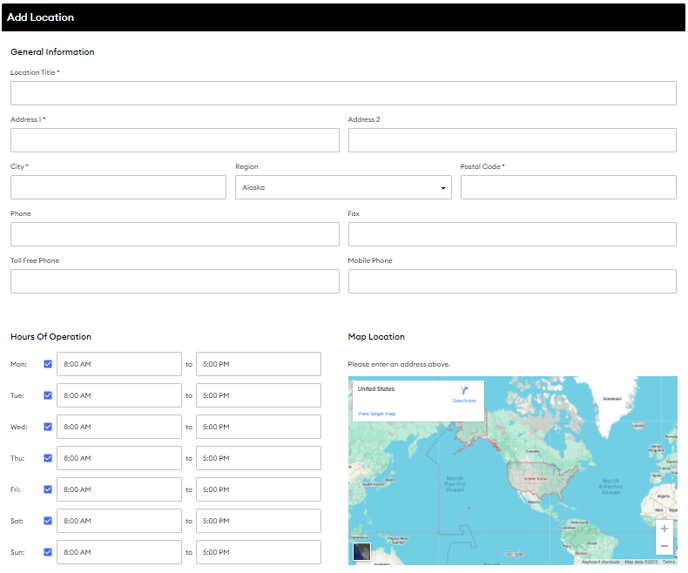Click the Directions icon on the map

click(x=463, y=391)
